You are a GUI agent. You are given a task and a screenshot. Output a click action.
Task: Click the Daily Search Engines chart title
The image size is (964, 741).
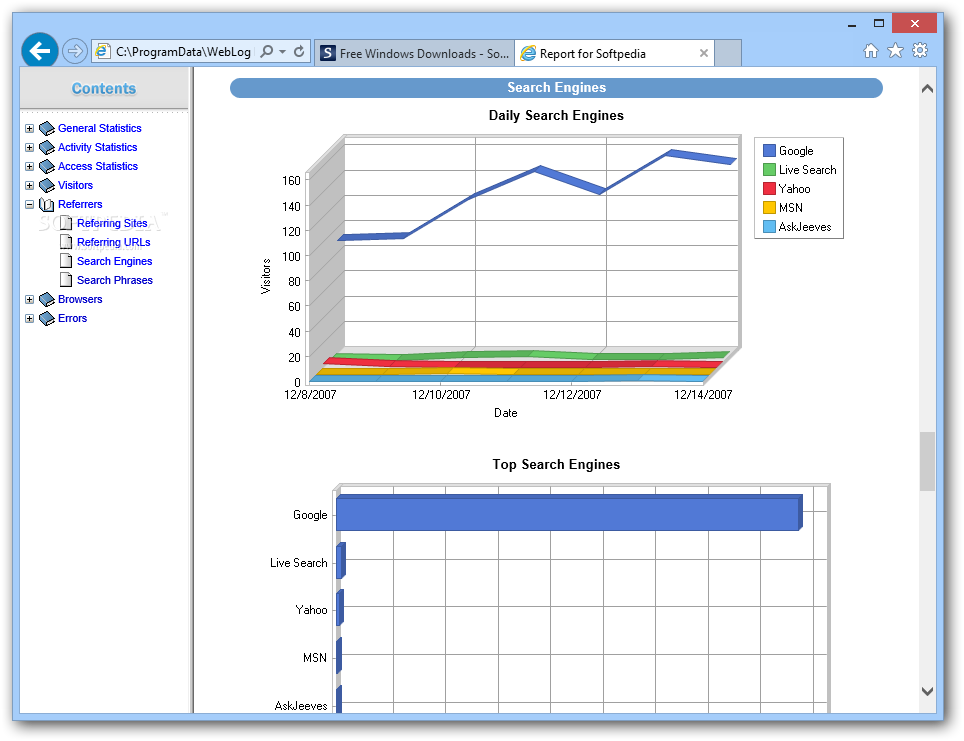pos(556,116)
